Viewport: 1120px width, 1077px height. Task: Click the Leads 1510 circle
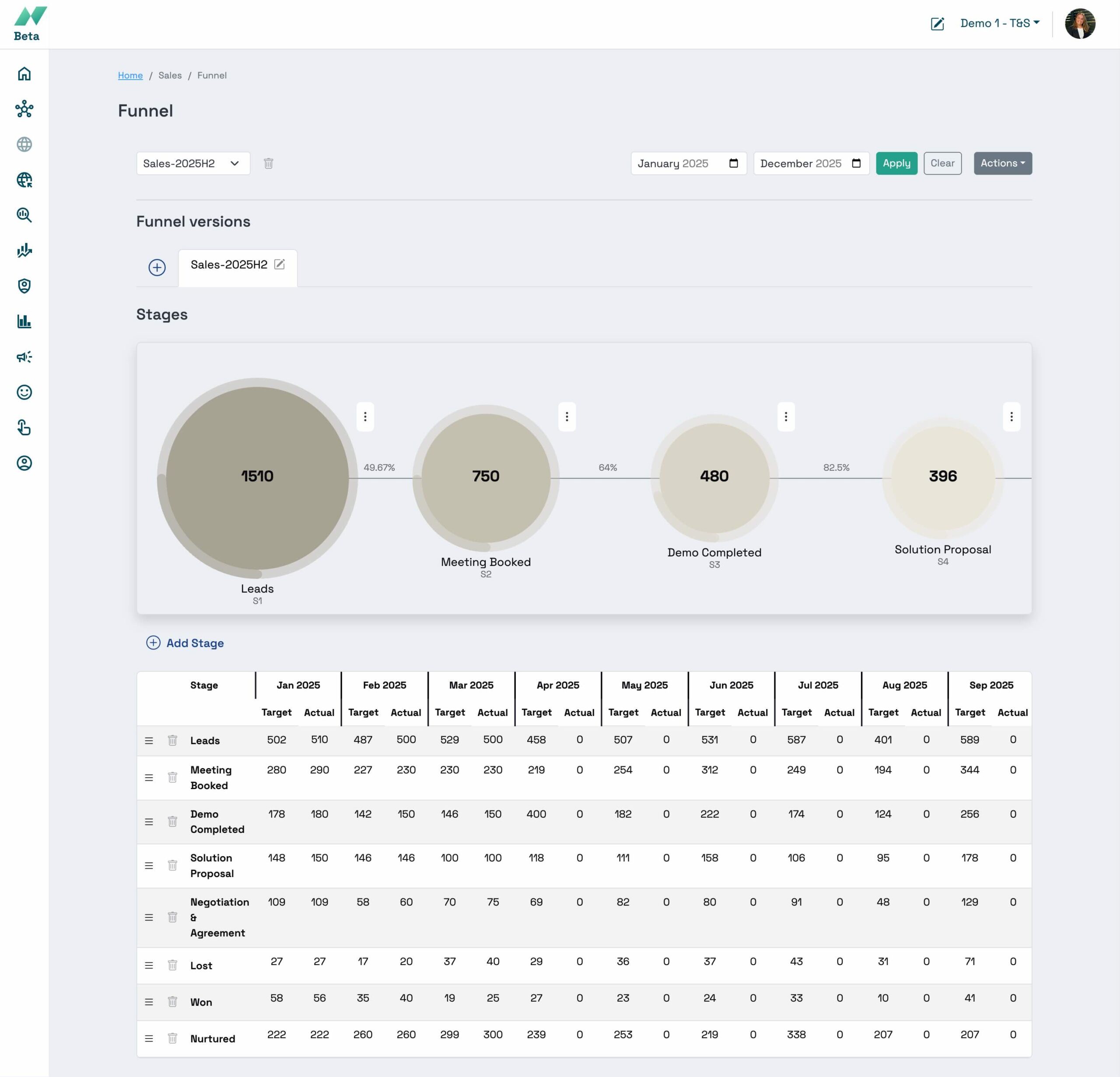[257, 476]
